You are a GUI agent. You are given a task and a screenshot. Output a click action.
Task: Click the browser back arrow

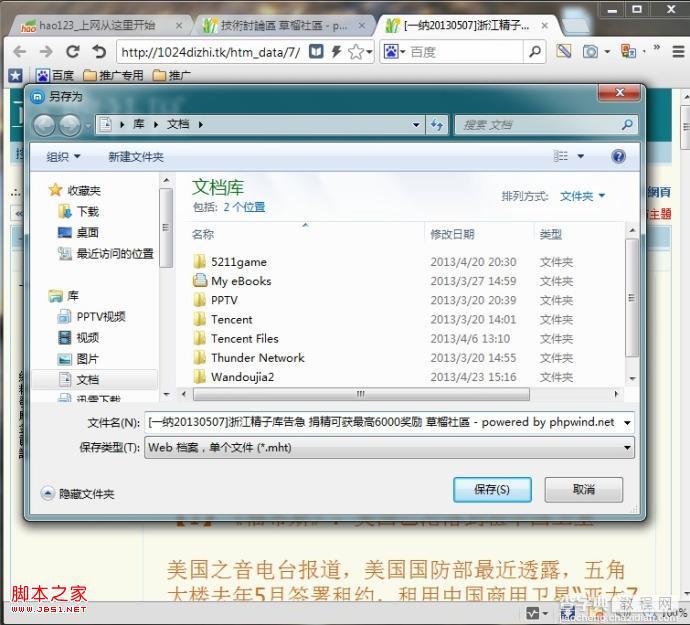[20, 52]
